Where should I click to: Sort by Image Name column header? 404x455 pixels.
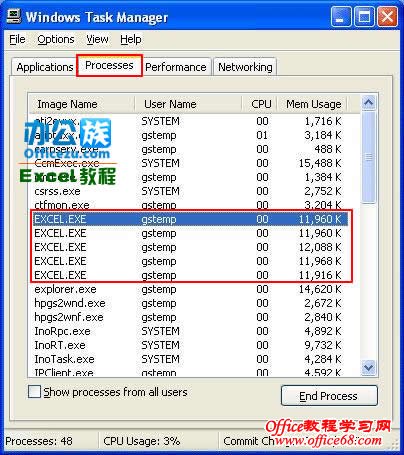pyautogui.click(x=82, y=104)
